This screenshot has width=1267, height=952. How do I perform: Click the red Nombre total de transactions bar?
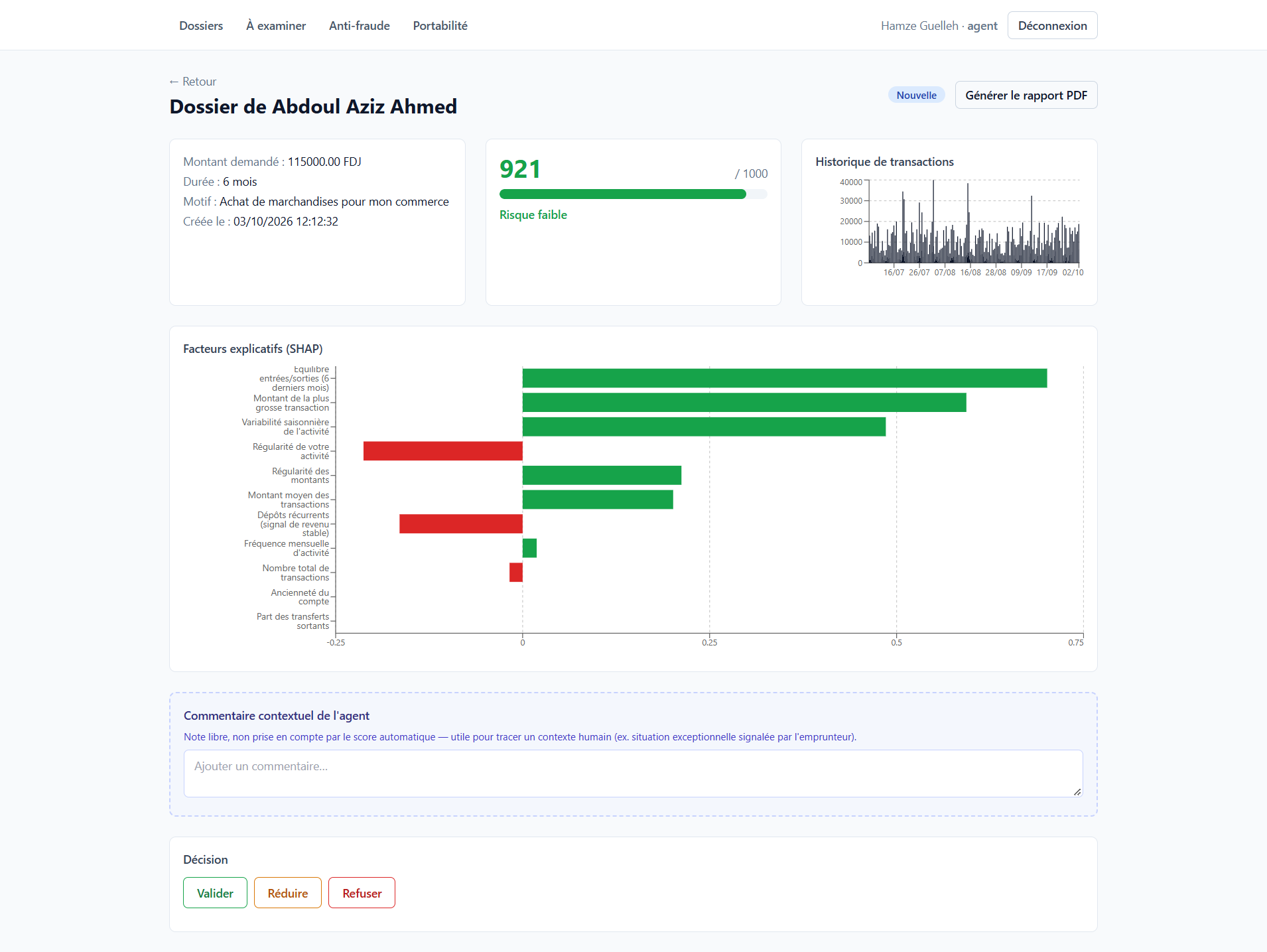(516, 572)
